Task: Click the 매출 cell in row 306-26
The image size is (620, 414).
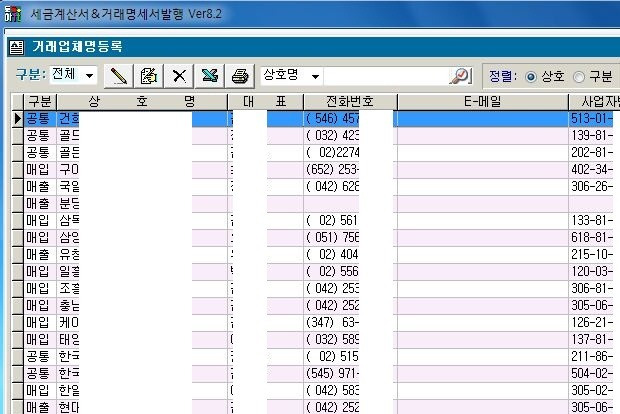Action: [40, 187]
